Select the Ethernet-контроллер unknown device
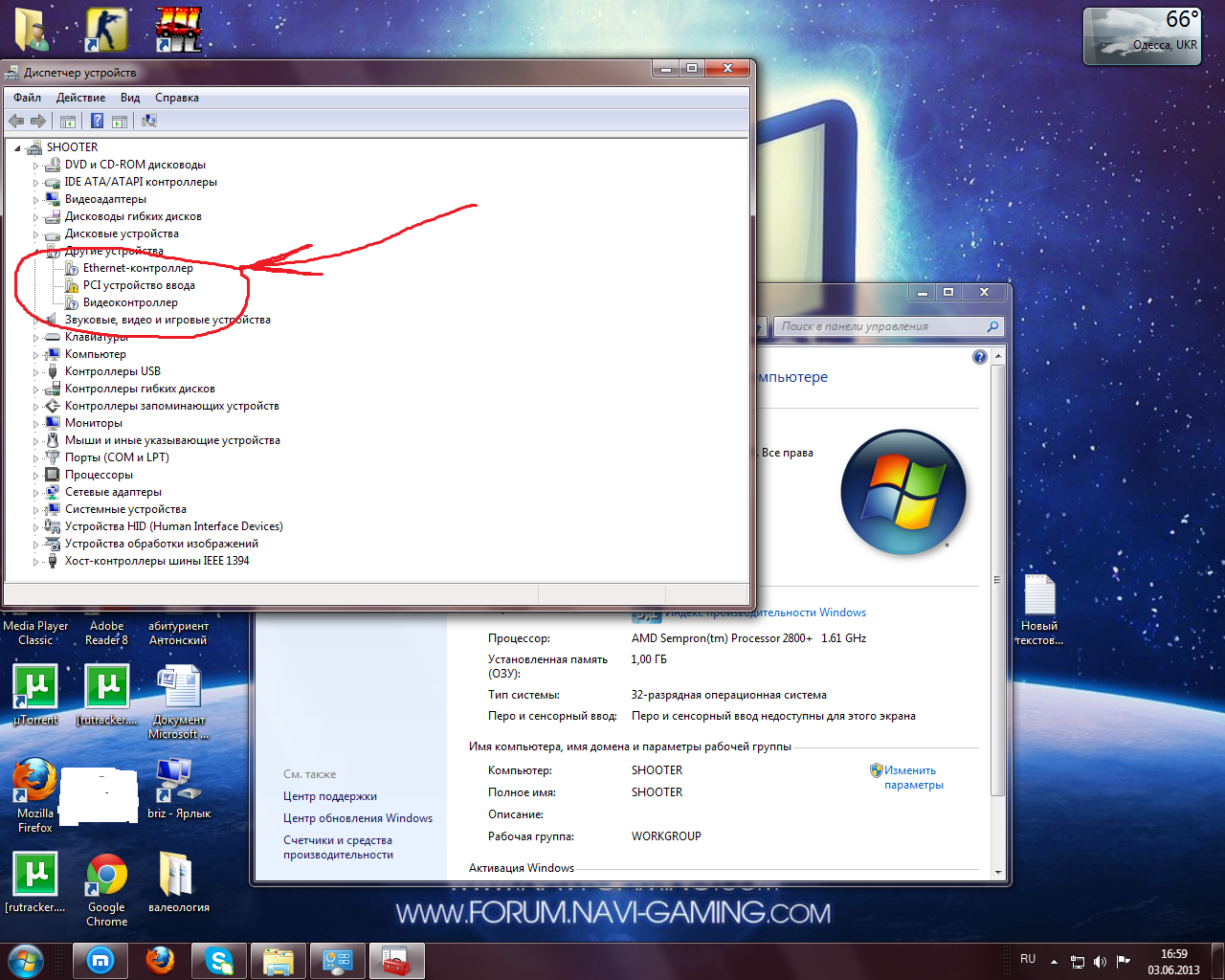This screenshot has width=1225, height=980. (138, 268)
